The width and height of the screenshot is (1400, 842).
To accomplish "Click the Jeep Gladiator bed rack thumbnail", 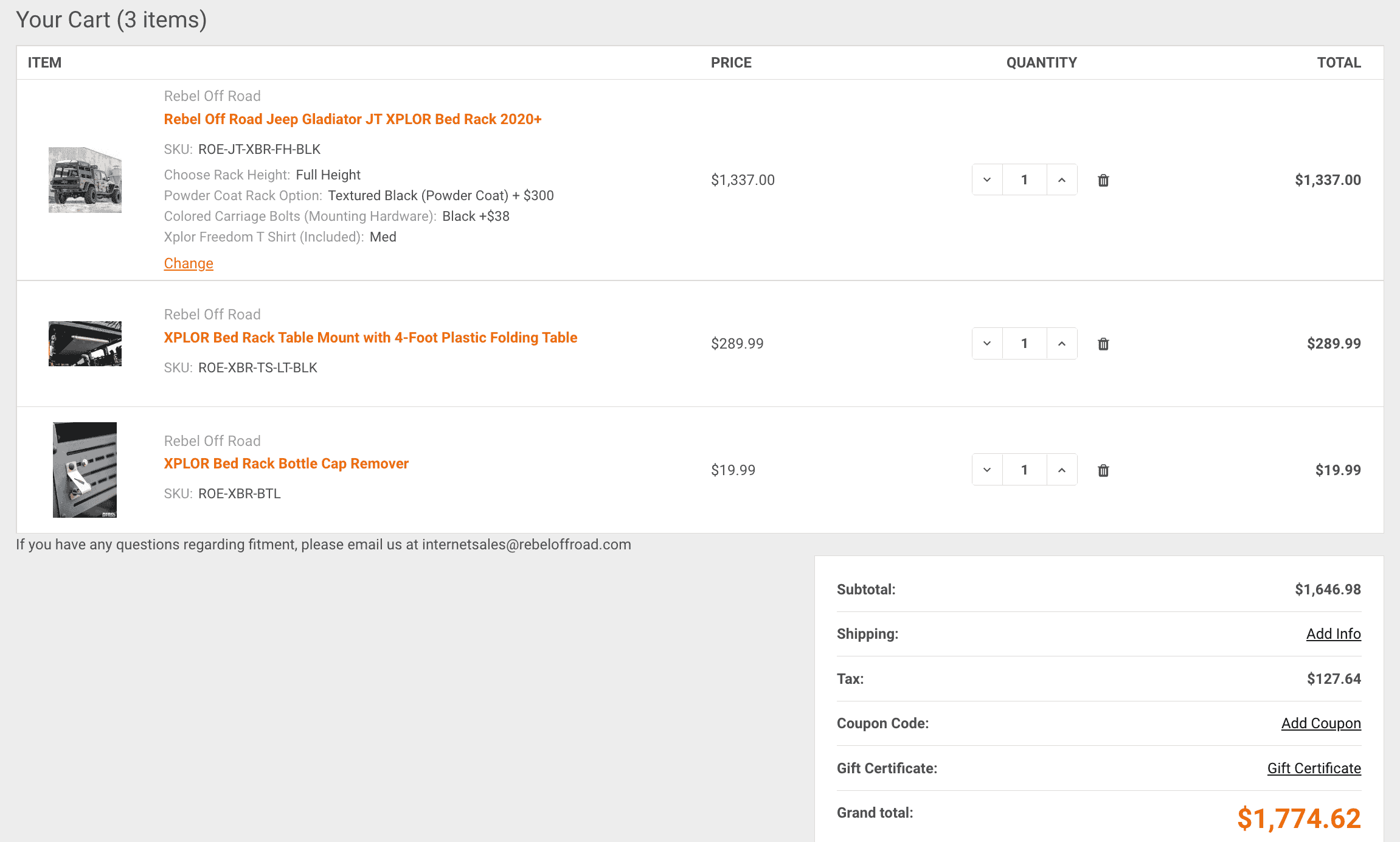I will click(85, 180).
